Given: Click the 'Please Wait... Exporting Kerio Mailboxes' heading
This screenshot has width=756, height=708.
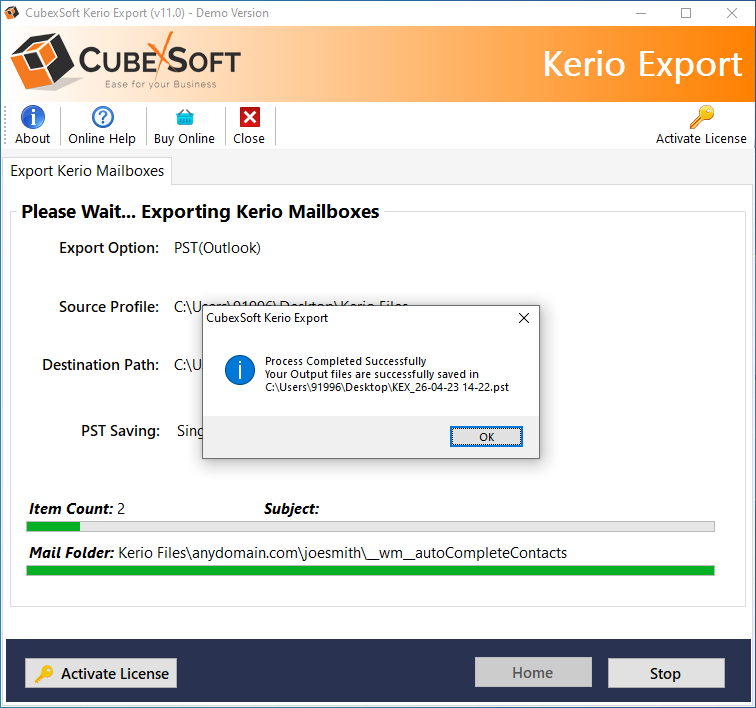Looking at the screenshot, I should [200, 212].
